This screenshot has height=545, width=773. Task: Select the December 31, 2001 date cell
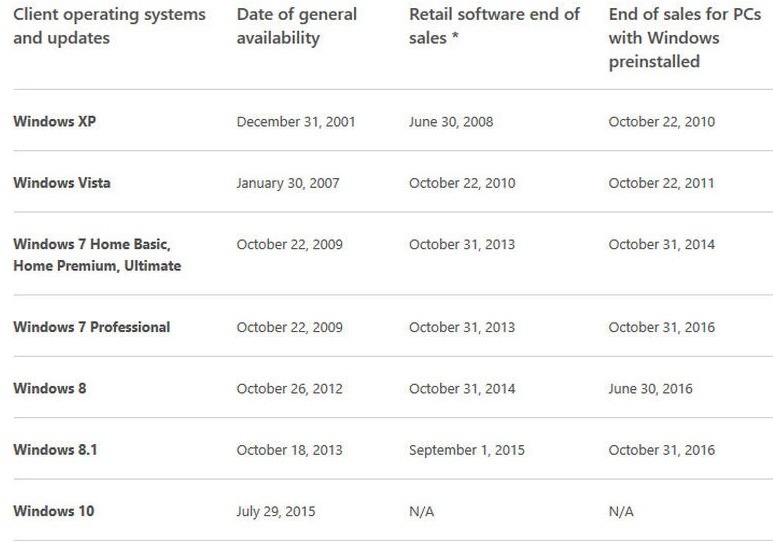(296, 122)
